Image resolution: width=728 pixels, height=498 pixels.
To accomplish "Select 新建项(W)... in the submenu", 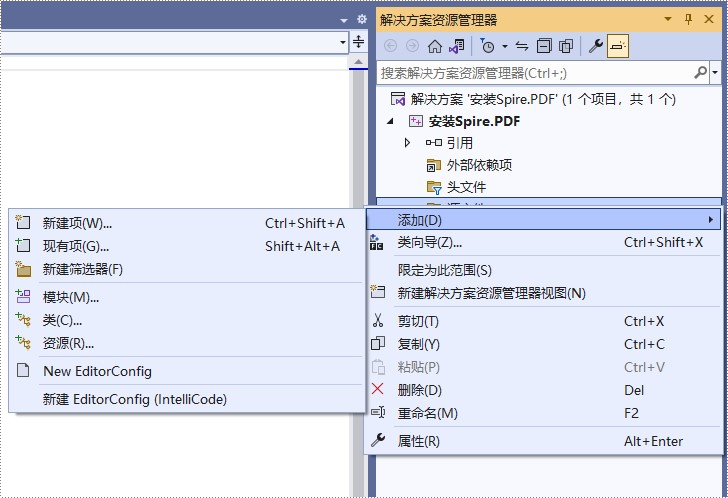I will pyautogui.click(x=186, y=223).
